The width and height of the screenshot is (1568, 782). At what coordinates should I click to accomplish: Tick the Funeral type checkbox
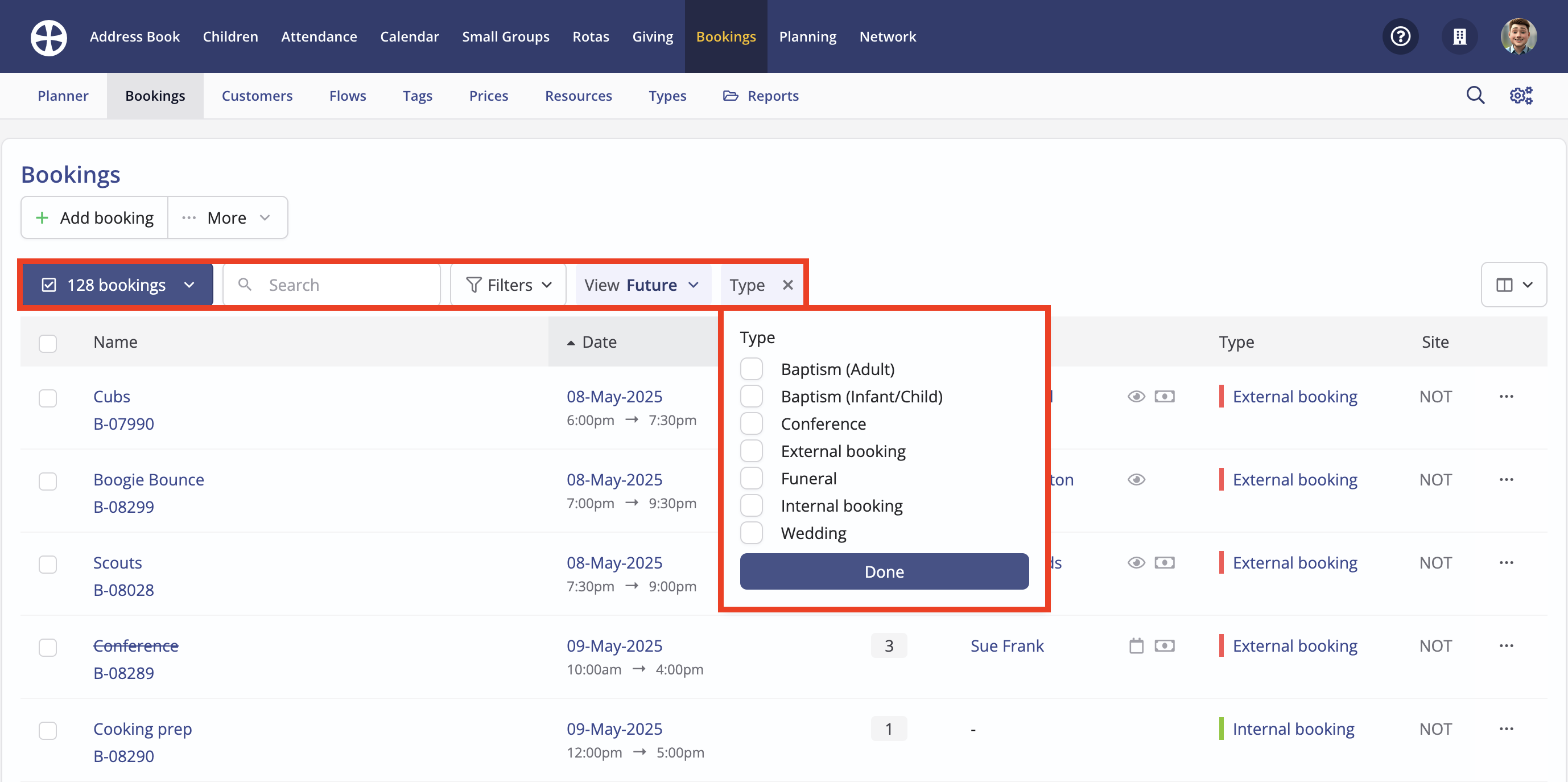[751, 479]
